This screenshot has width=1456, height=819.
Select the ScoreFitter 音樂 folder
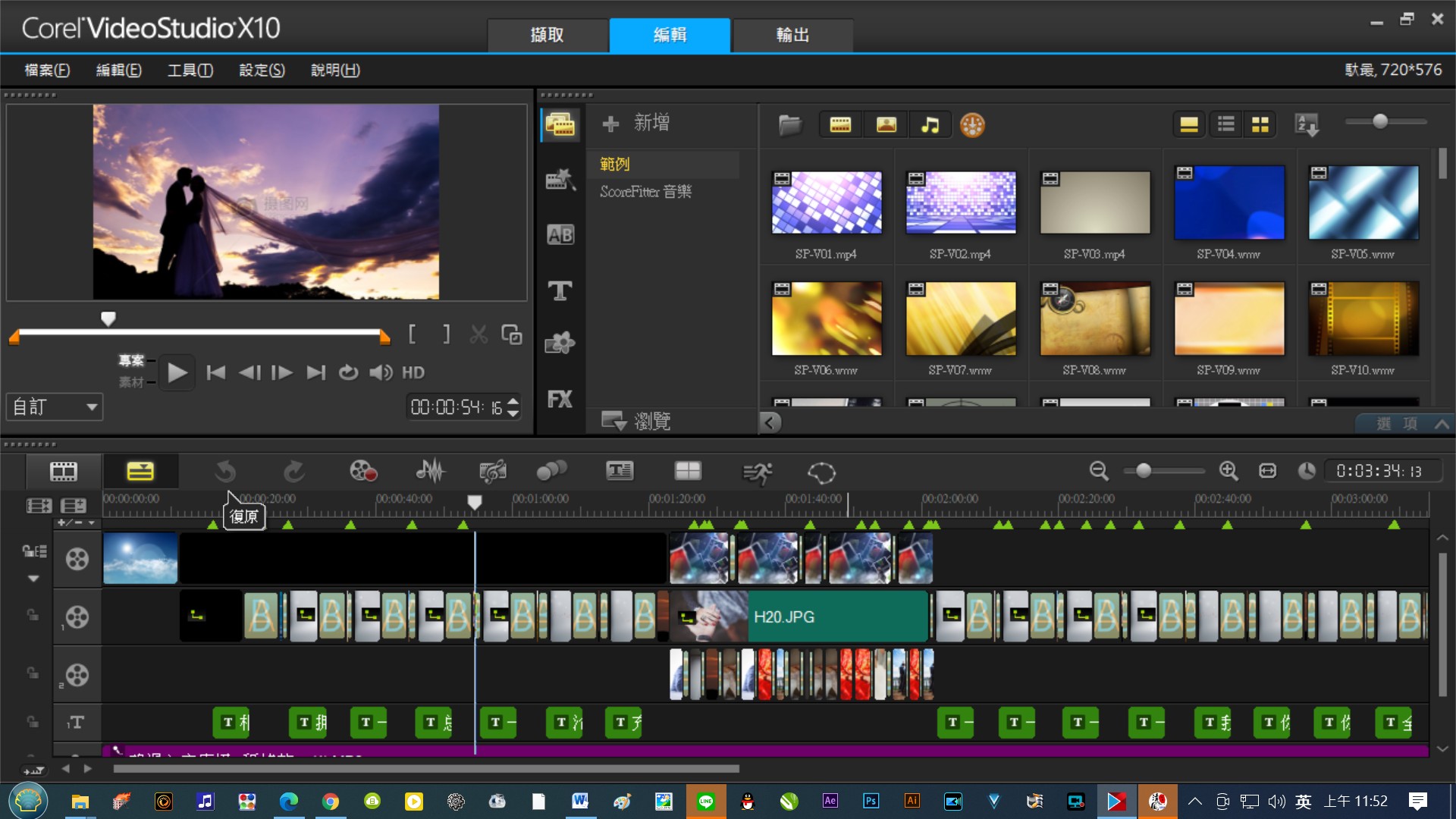click(x=646, y=191)
